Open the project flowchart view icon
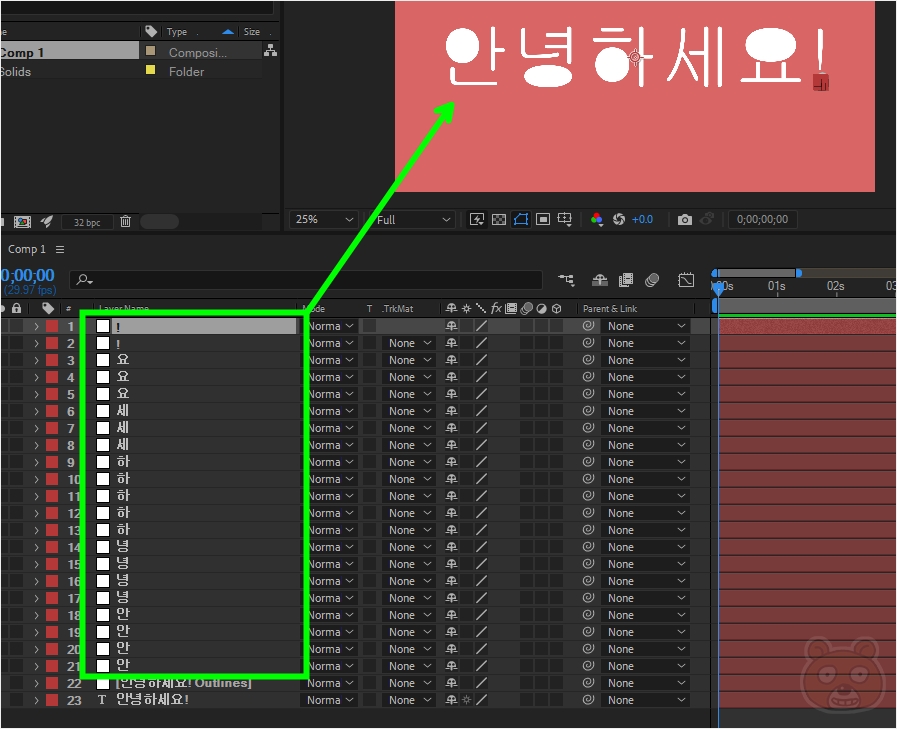The image size is (897, 729). [271, 51]
